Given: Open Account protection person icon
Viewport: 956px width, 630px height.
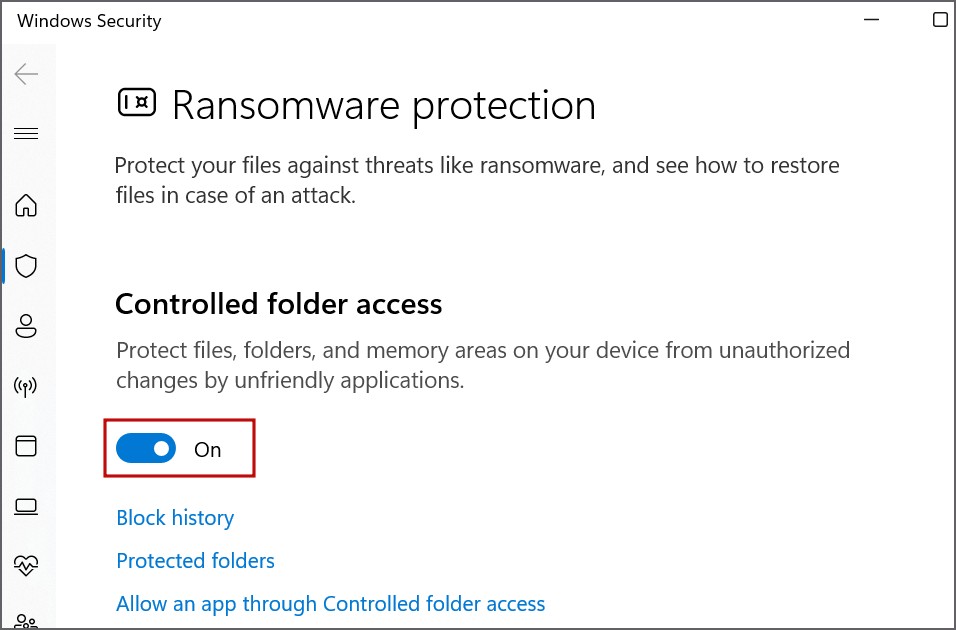Looking at the screenshot, I should point(26,326).
